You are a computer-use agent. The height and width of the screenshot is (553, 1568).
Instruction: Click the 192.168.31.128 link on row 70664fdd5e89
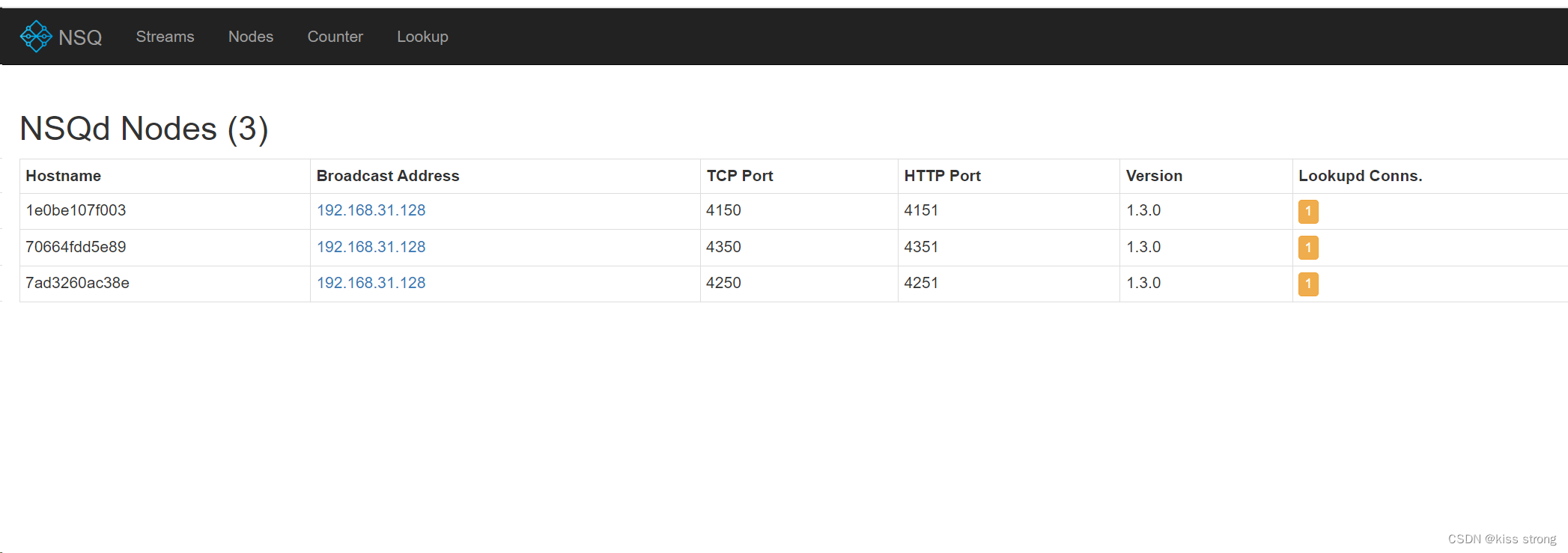[x=371, y=246]
